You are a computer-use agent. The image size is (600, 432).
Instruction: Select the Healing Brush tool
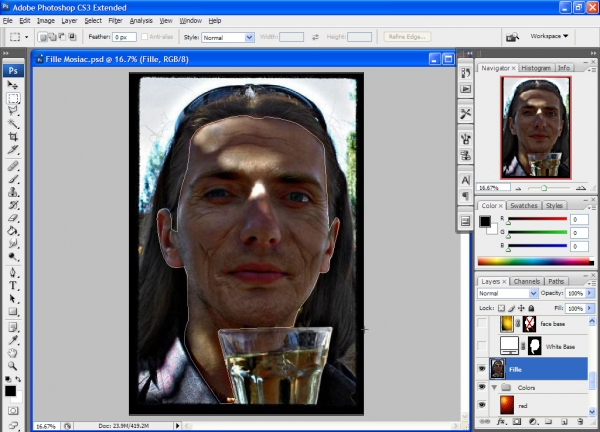click(x=13, y=166)
